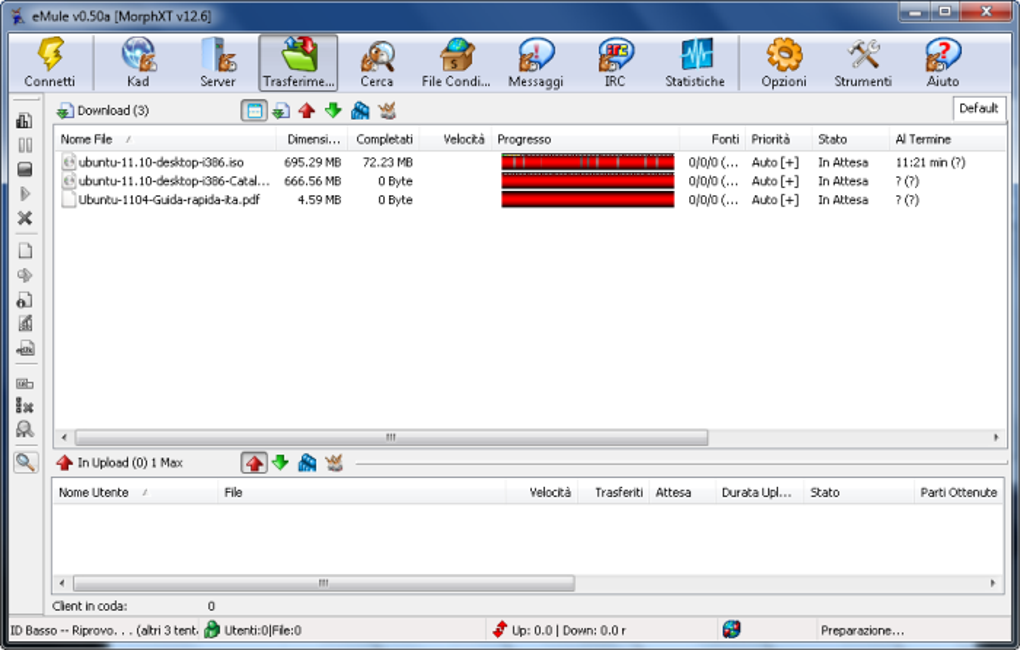Click the blank page open-file sidebar icon
The height and width of the screenshot is (650, 1020).
25,251
